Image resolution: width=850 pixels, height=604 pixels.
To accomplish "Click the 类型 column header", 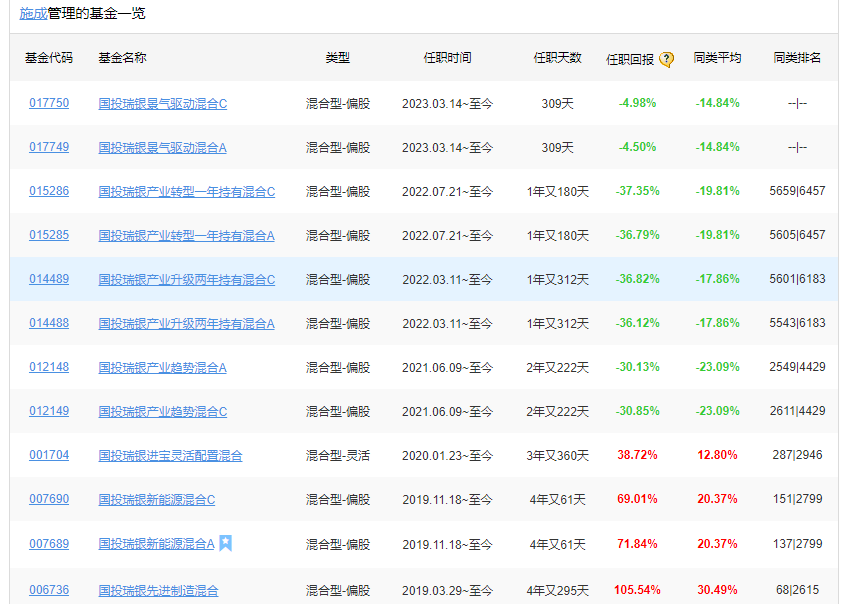I will click(x=338, y=57).
